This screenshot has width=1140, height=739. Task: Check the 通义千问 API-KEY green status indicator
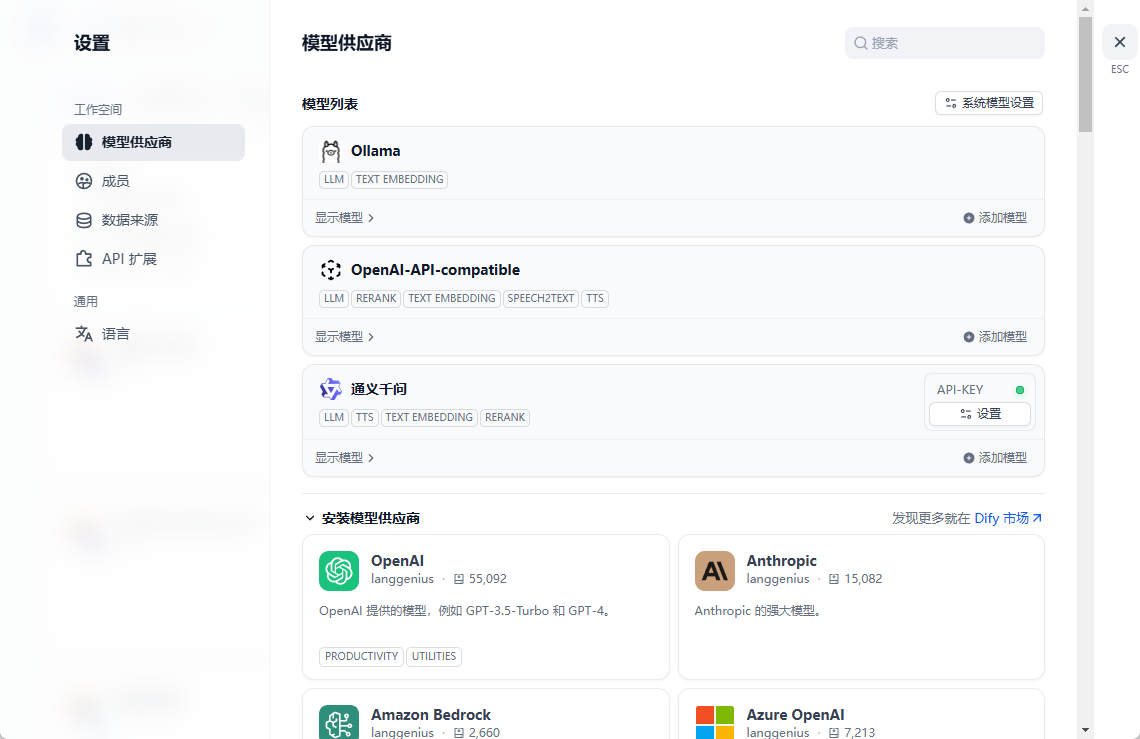(x=1021, y=389)
